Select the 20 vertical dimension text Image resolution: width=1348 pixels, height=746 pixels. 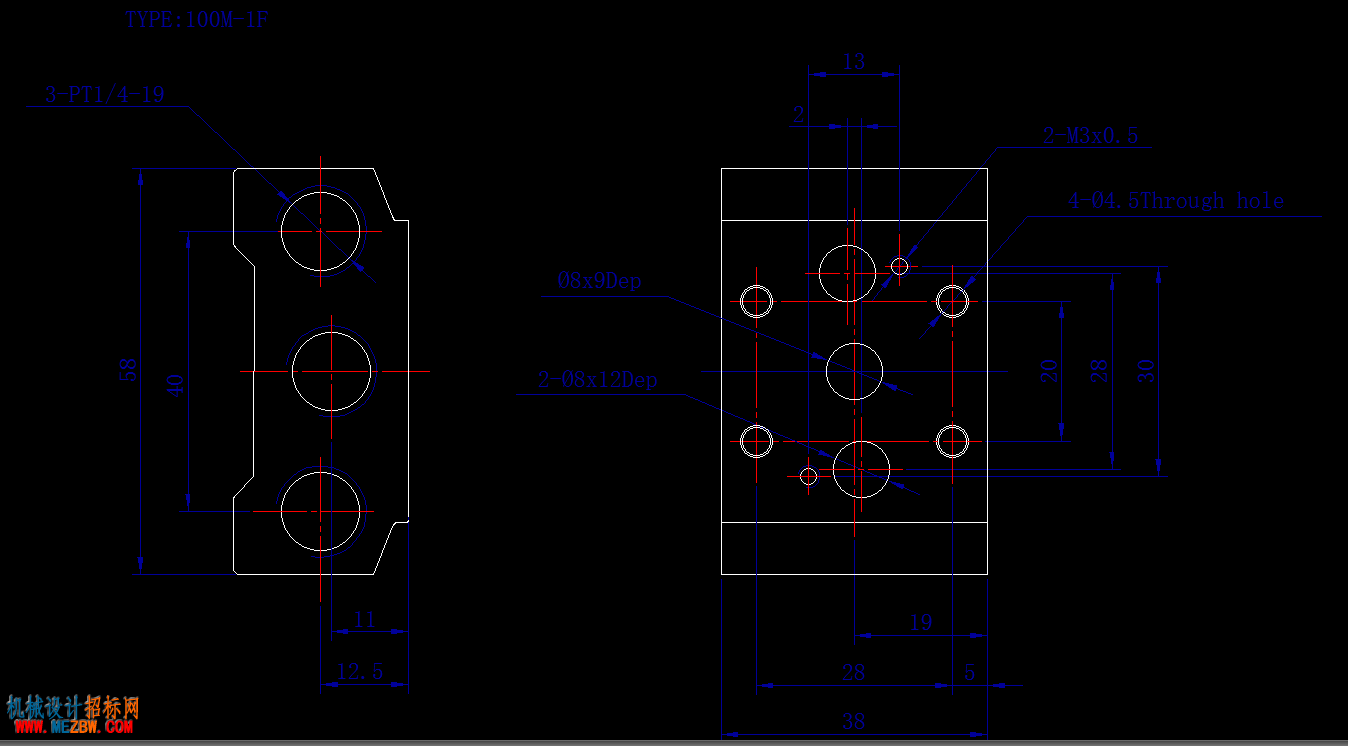click(x=1049, y=371)
